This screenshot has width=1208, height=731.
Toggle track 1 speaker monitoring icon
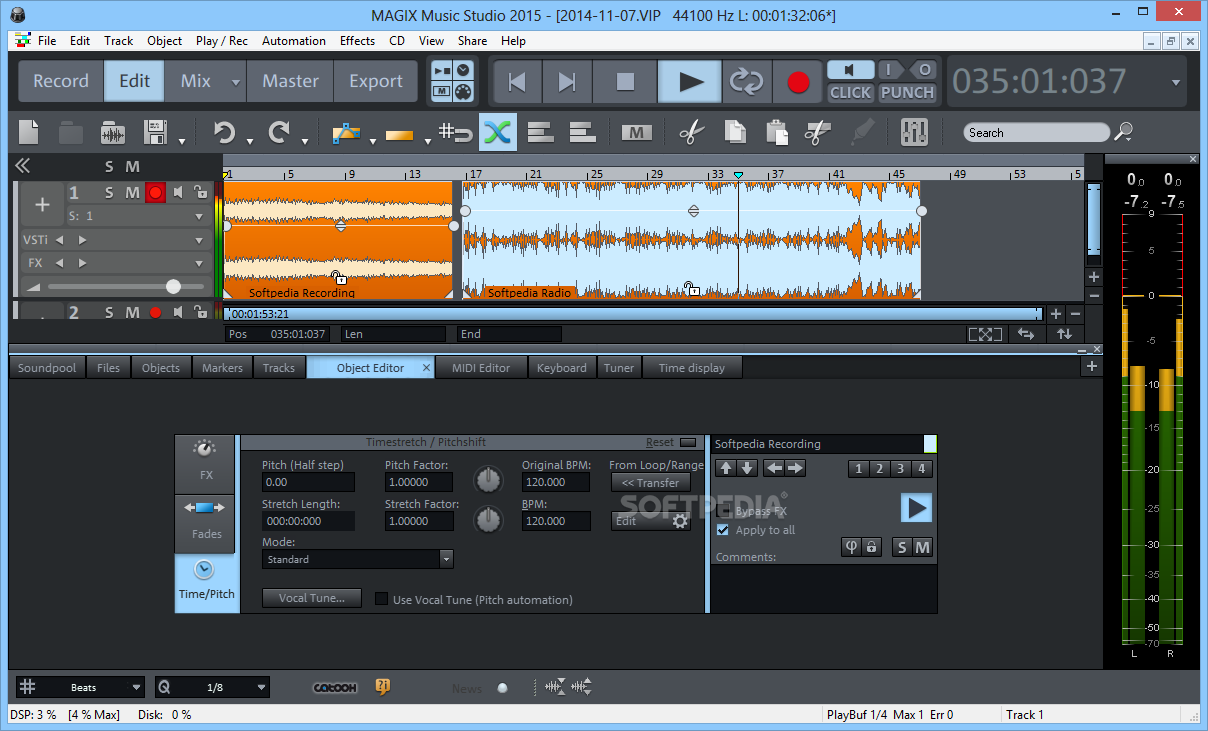point(178,193)
